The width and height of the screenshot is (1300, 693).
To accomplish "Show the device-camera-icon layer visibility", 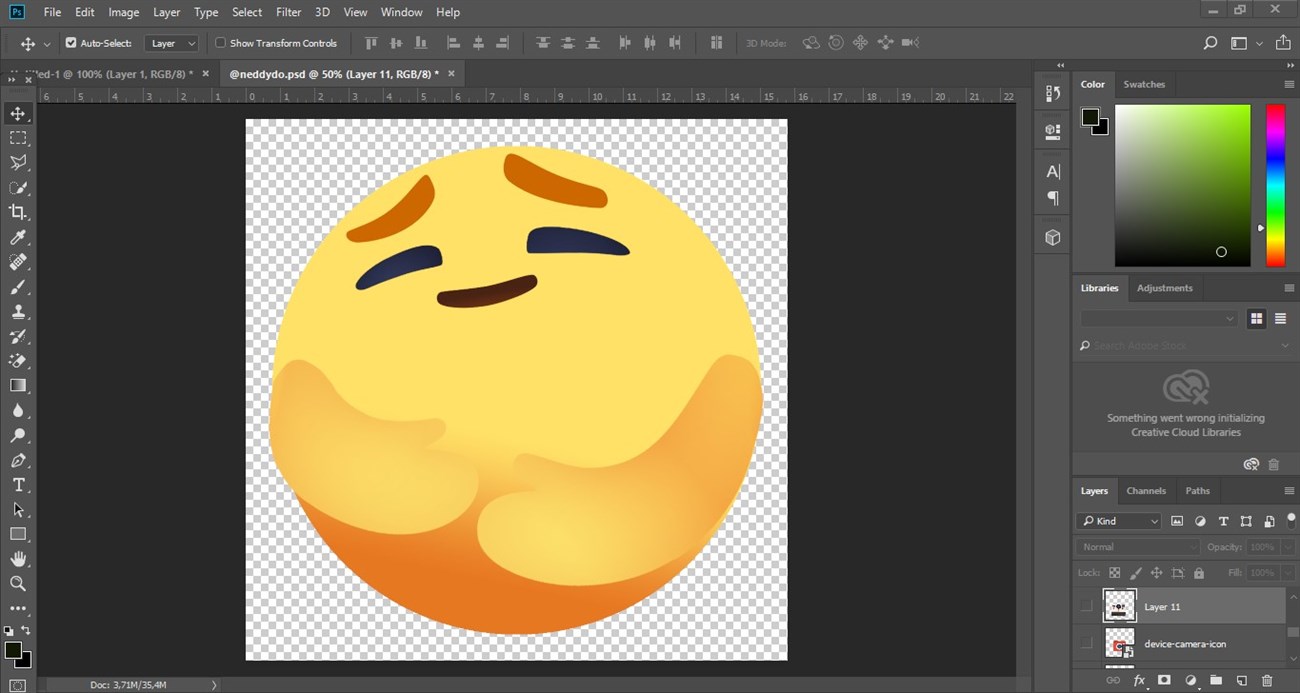I will click(1086, 643).
